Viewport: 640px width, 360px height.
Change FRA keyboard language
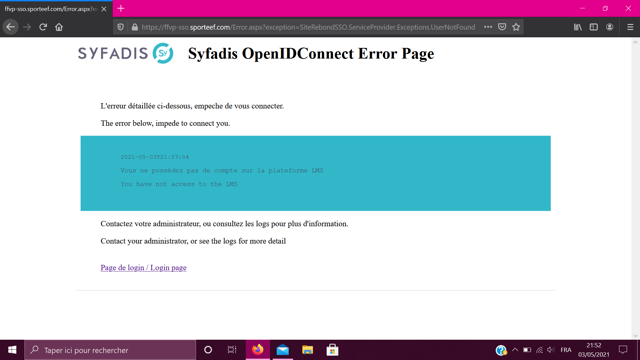click(566, 350)
